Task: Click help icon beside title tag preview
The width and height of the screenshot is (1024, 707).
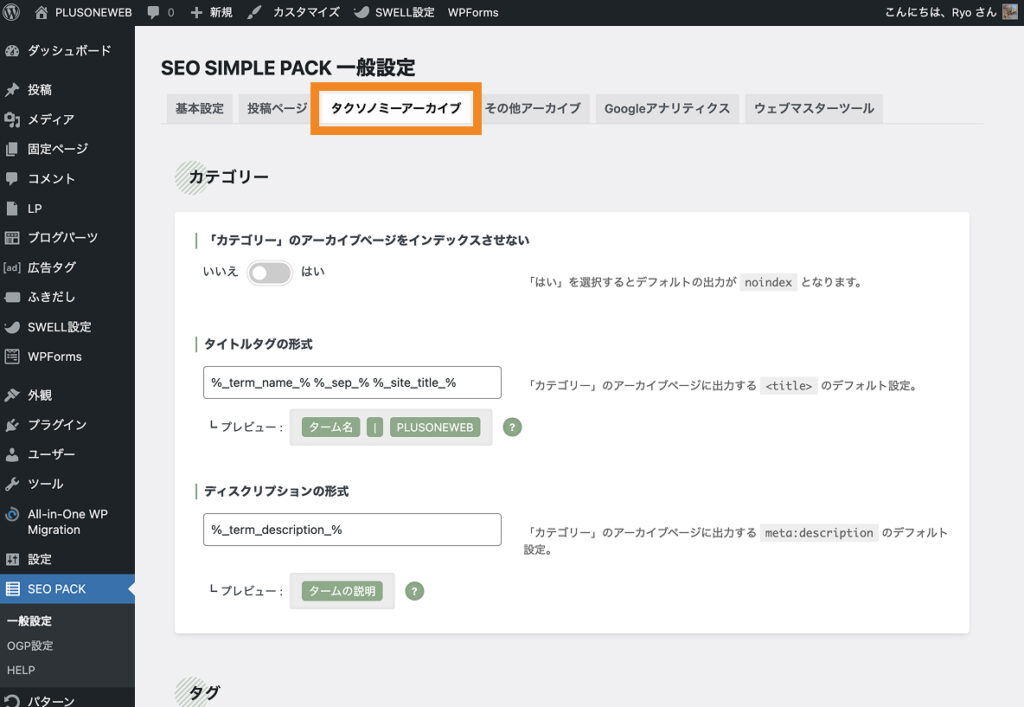Action: tap(512, 427)
